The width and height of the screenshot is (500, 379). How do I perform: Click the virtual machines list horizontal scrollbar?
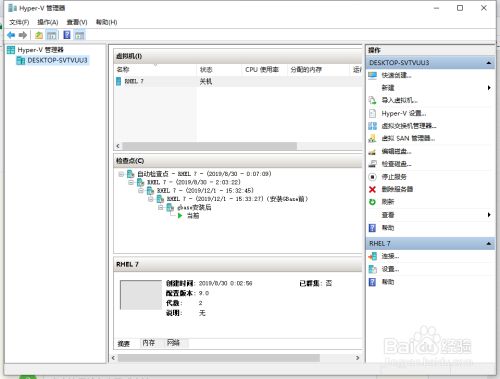210,146
